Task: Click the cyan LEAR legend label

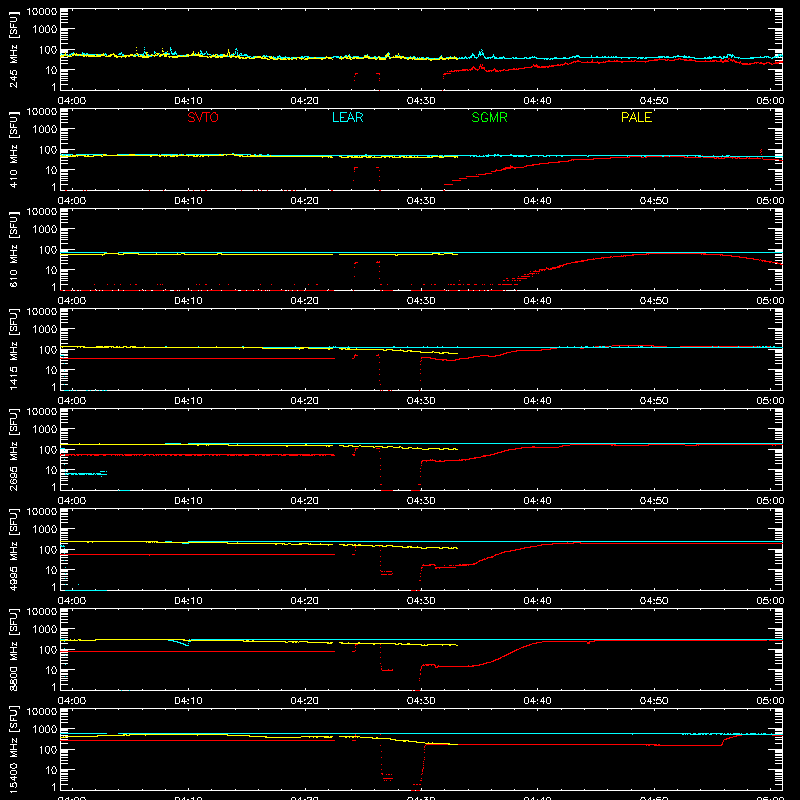Action: click(347, 117)
